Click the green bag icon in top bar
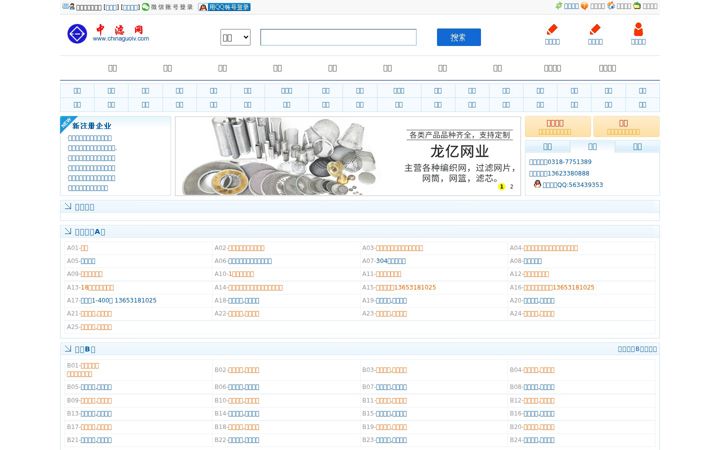This screenshot has width=720, height=450. [637, 6]
